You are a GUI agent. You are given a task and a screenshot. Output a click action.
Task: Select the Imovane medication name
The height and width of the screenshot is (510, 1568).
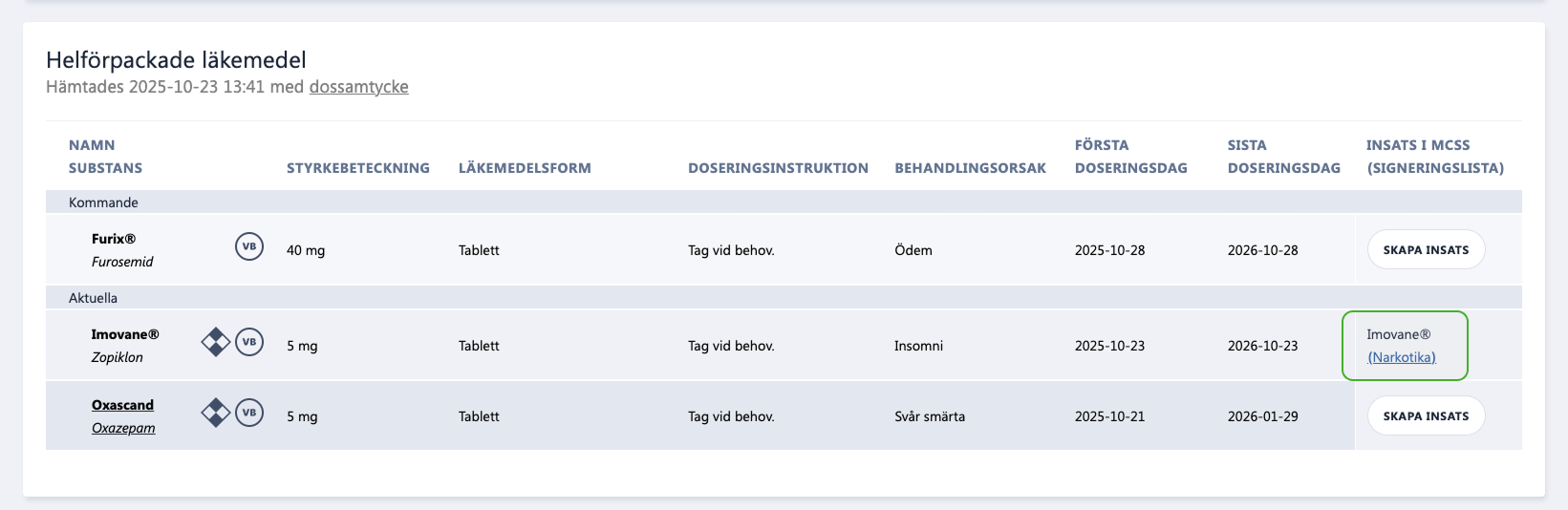125,334
